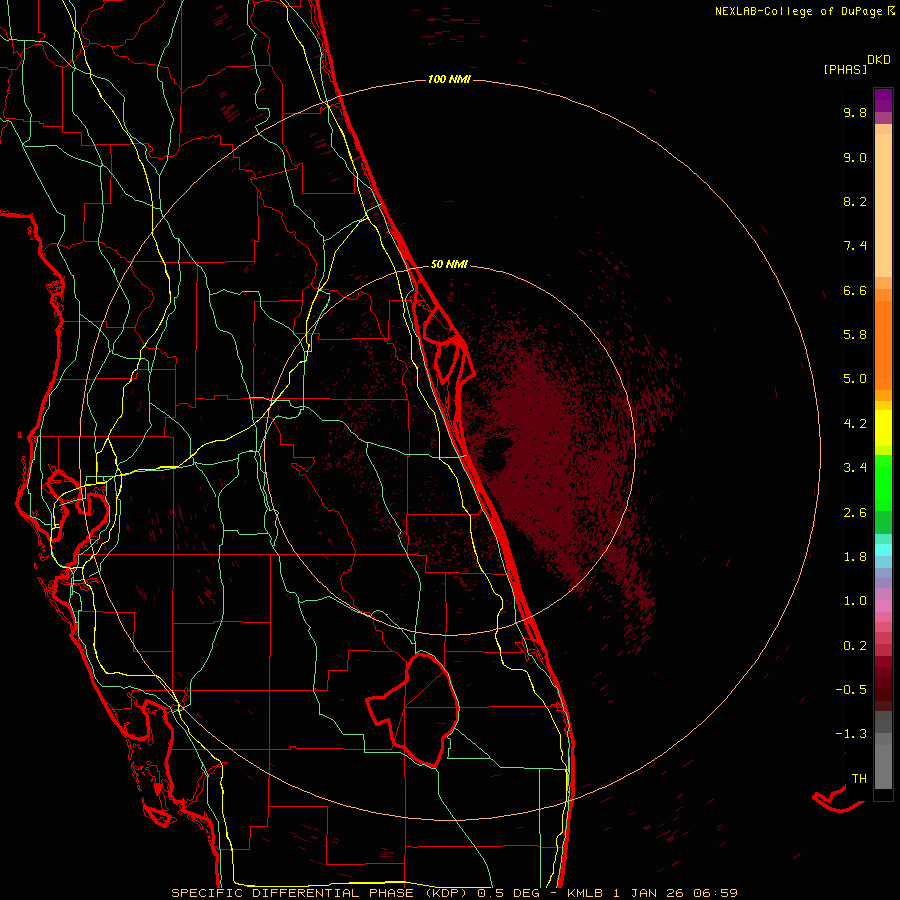
Task: Click the bright green segment of the color scale
Action: (883, 482)
